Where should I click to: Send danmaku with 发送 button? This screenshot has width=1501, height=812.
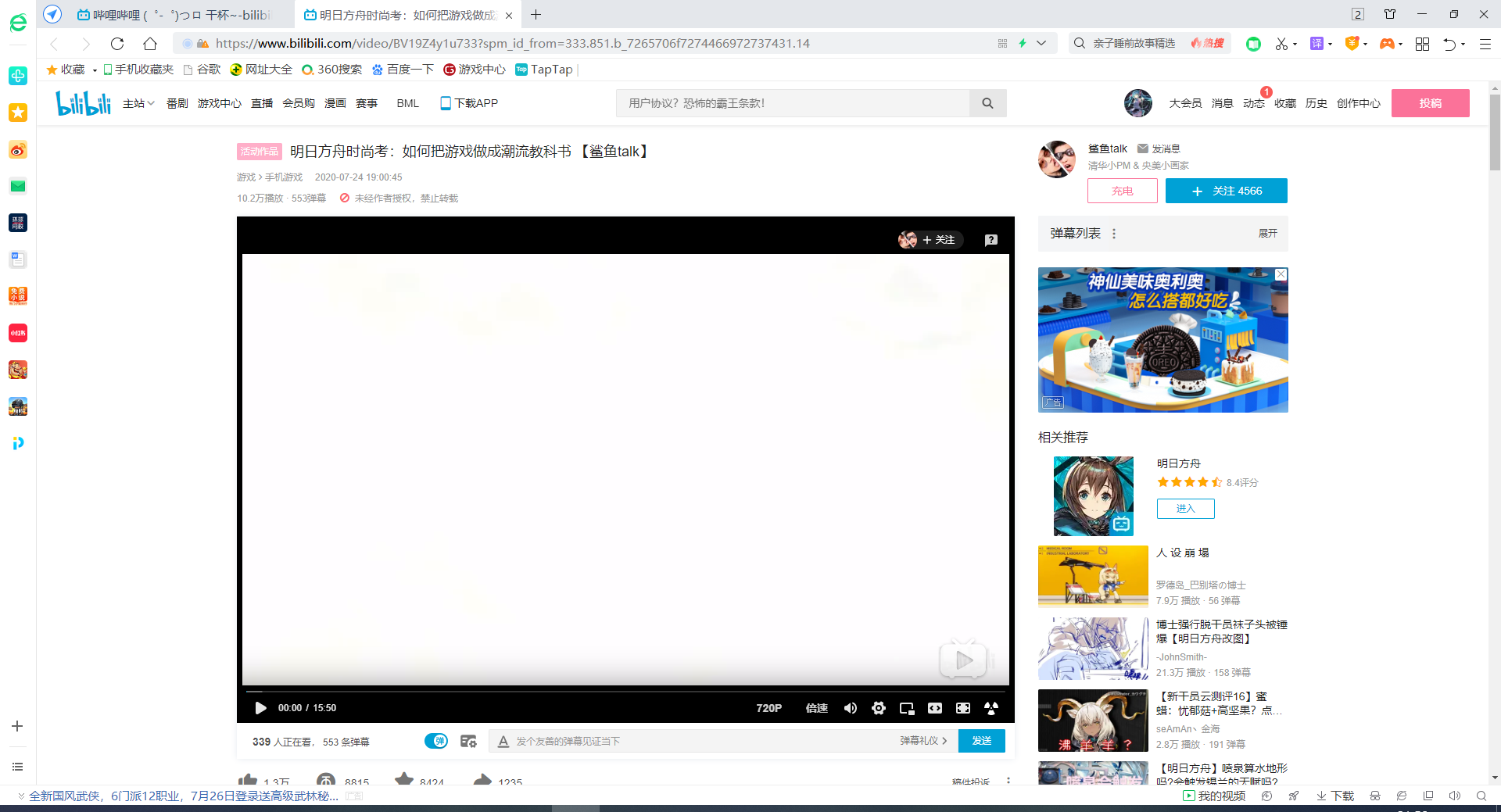click(x=982, y=741)
